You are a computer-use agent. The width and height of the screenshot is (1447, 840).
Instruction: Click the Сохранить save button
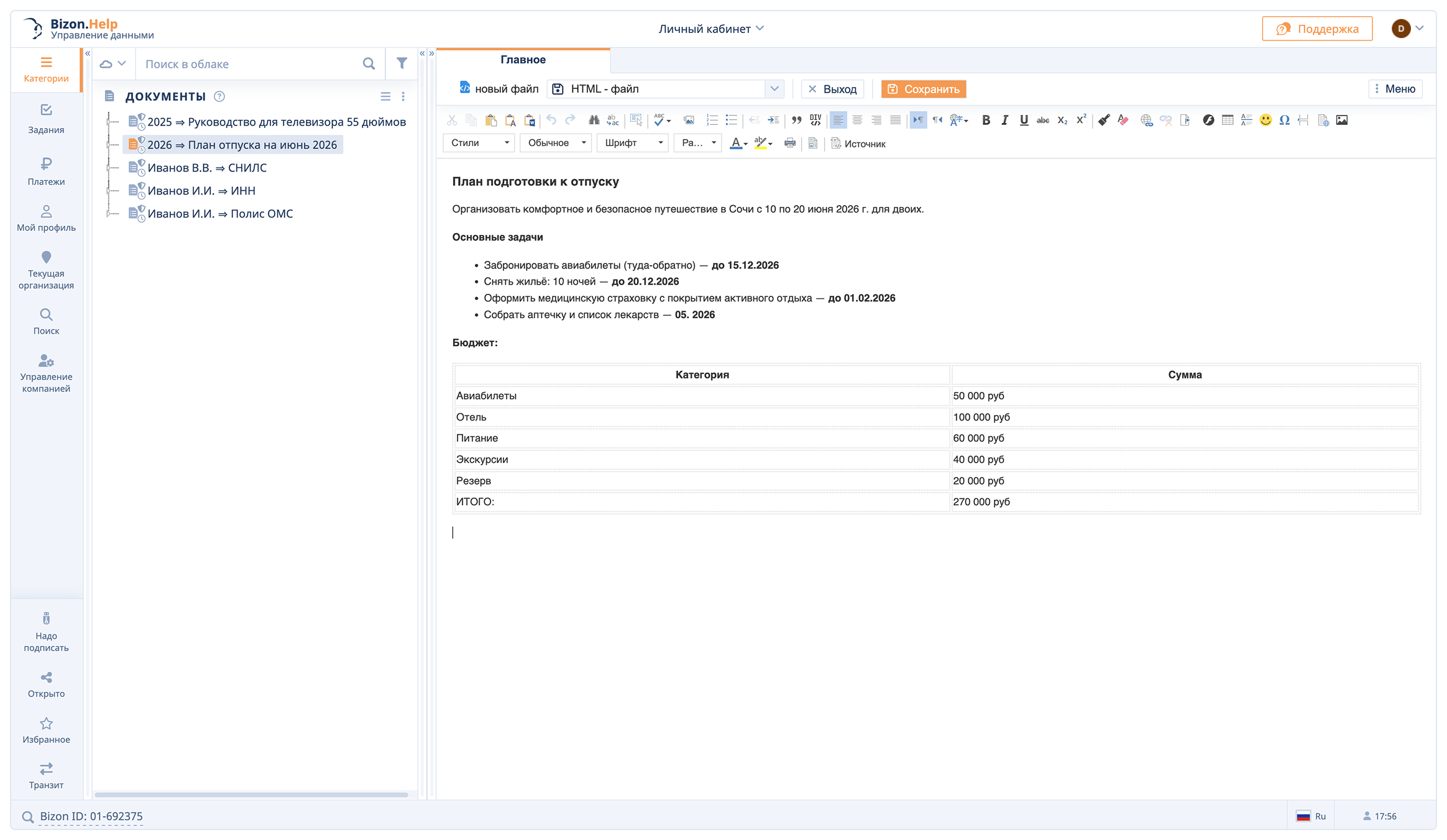923,89
